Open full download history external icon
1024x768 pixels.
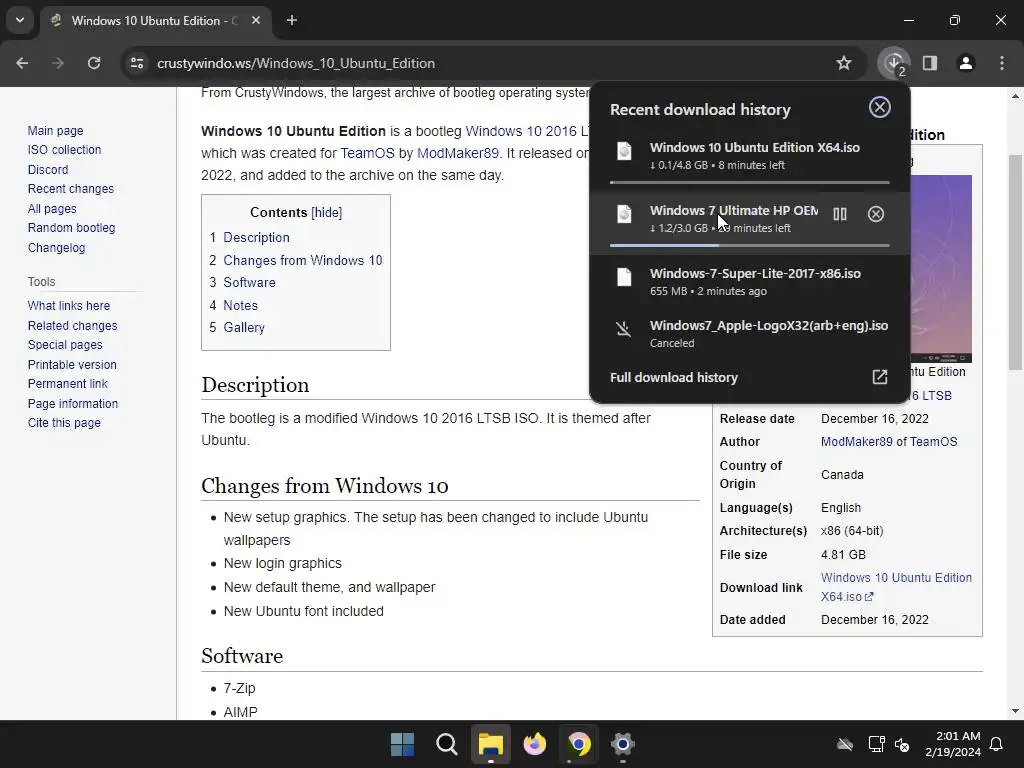(x=880, y=377)
